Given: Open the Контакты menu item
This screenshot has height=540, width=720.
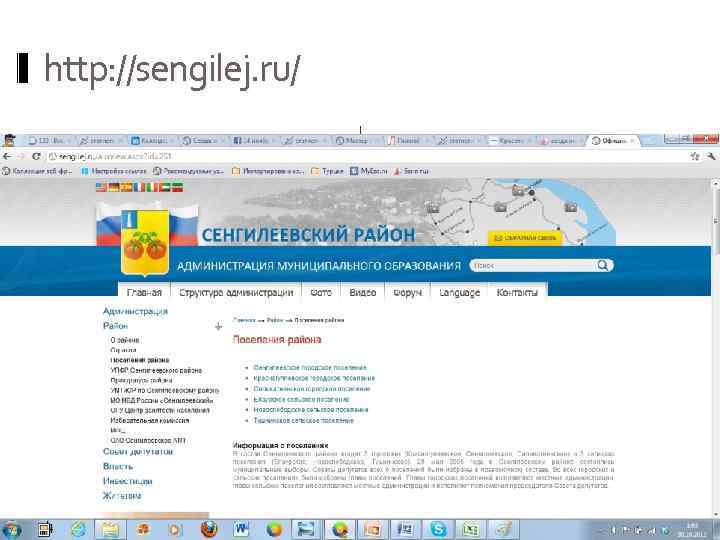Looking at the screenshot, I should (517, 292).
